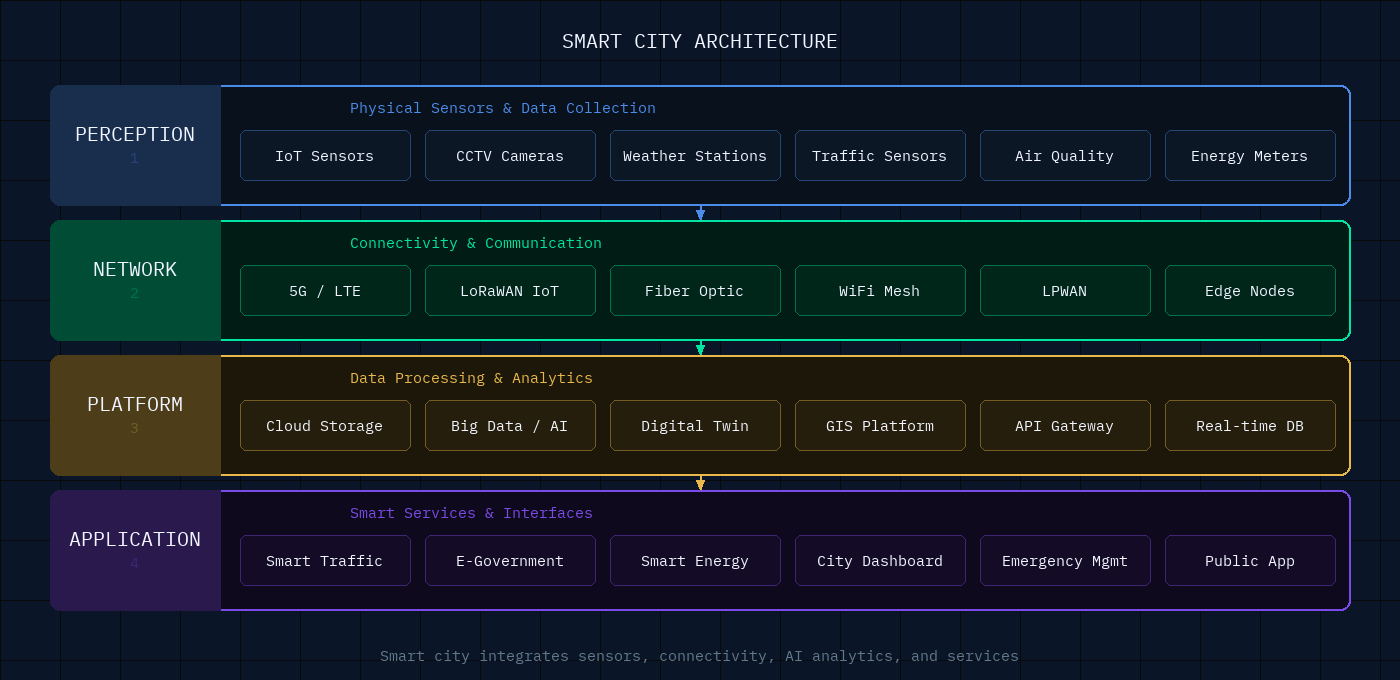
Task: Select the Smart Traffic box
Action: (x=325, y=561)
